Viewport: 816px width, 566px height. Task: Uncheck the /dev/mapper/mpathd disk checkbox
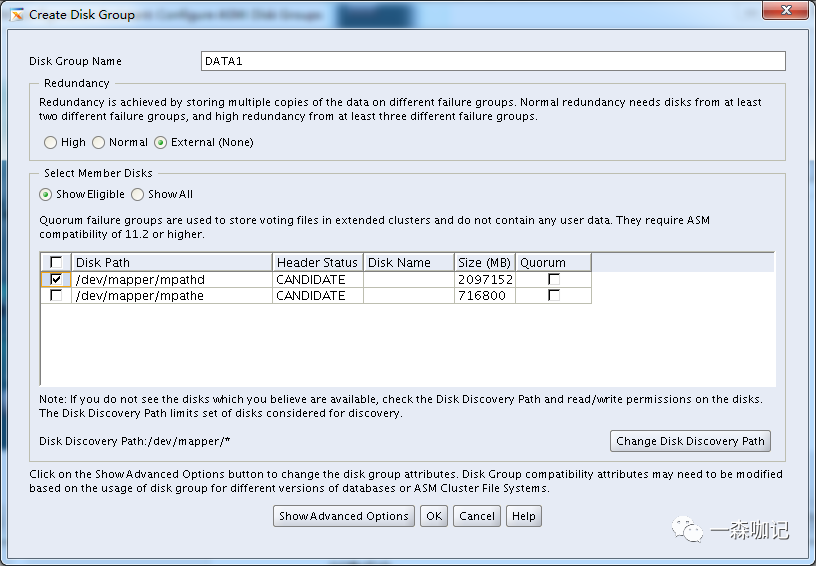coord(56,279)
